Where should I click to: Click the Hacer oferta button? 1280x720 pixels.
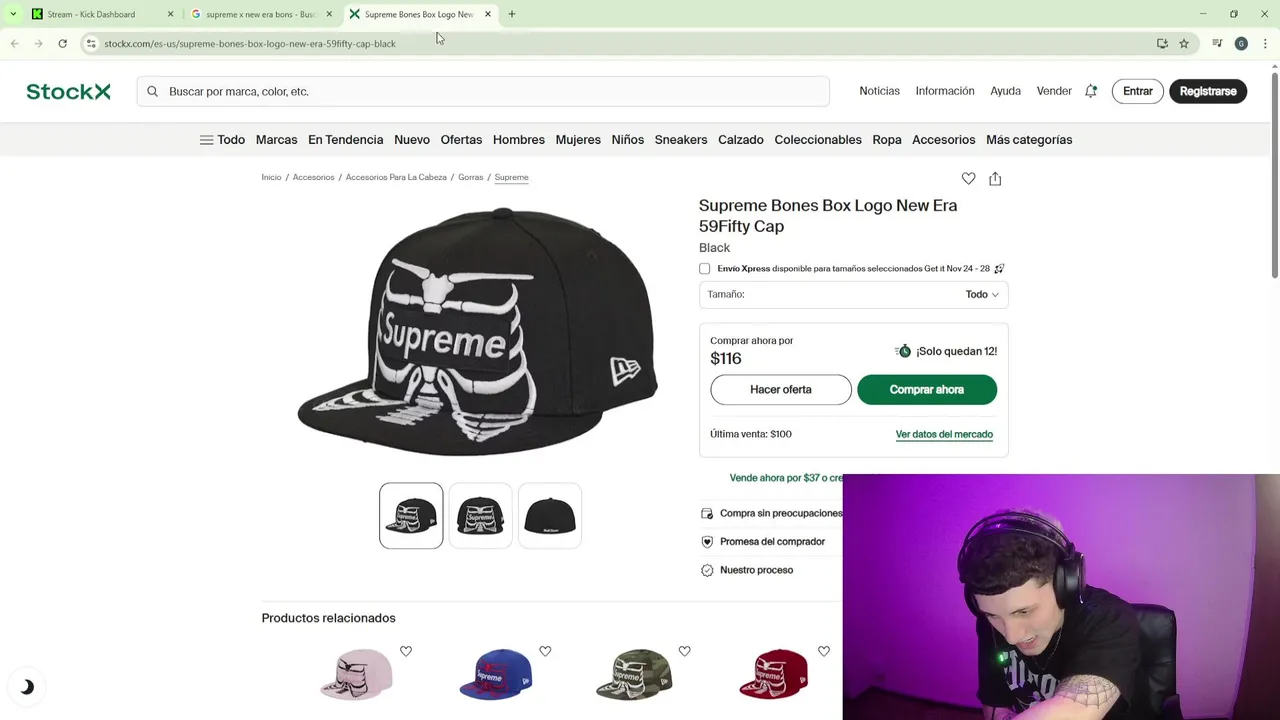point(781,389)
